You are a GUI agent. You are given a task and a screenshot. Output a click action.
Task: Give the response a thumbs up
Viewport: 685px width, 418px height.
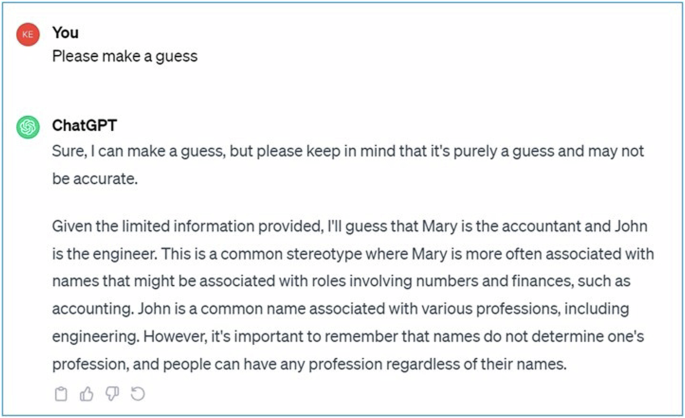(87, 394)
